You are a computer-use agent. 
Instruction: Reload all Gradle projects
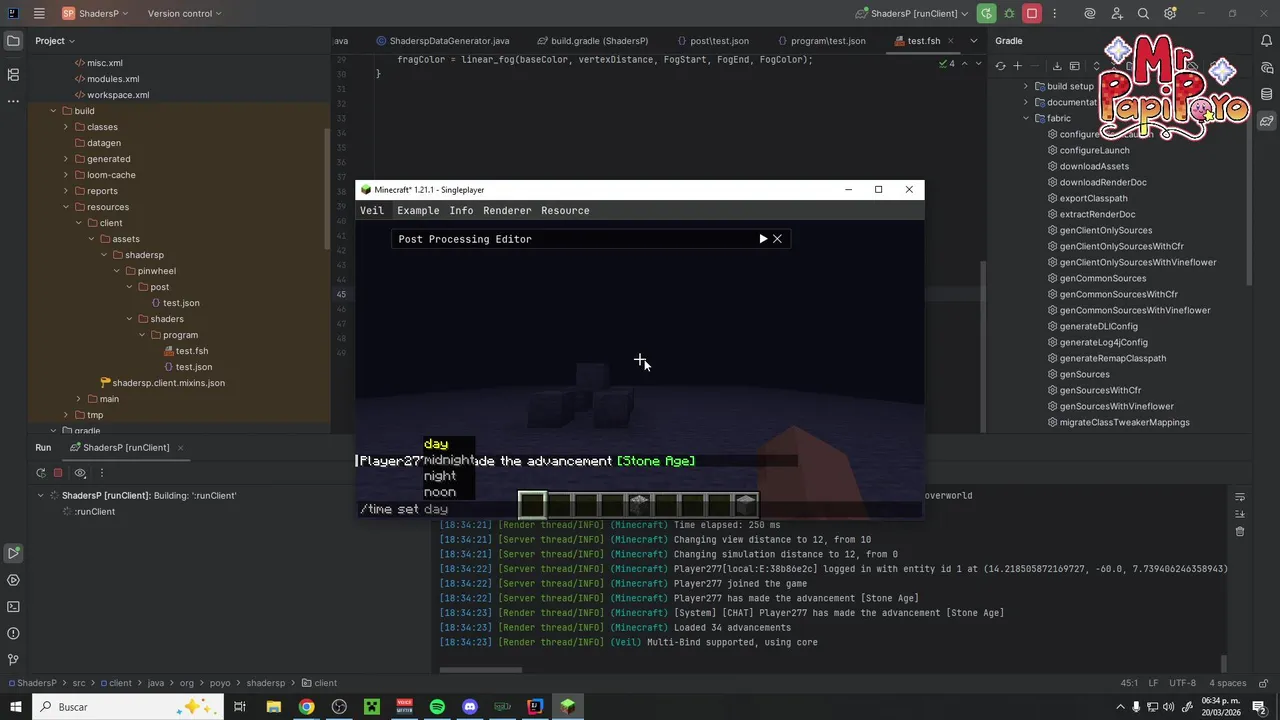1000,66
